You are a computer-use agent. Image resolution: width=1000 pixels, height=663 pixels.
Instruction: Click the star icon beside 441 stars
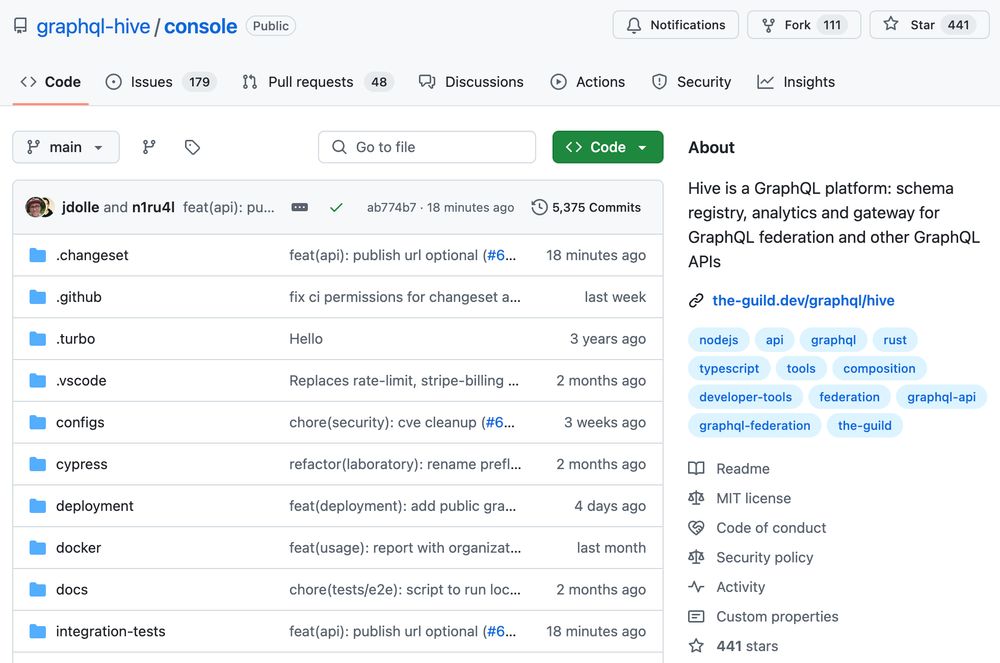tap(696, 646)
